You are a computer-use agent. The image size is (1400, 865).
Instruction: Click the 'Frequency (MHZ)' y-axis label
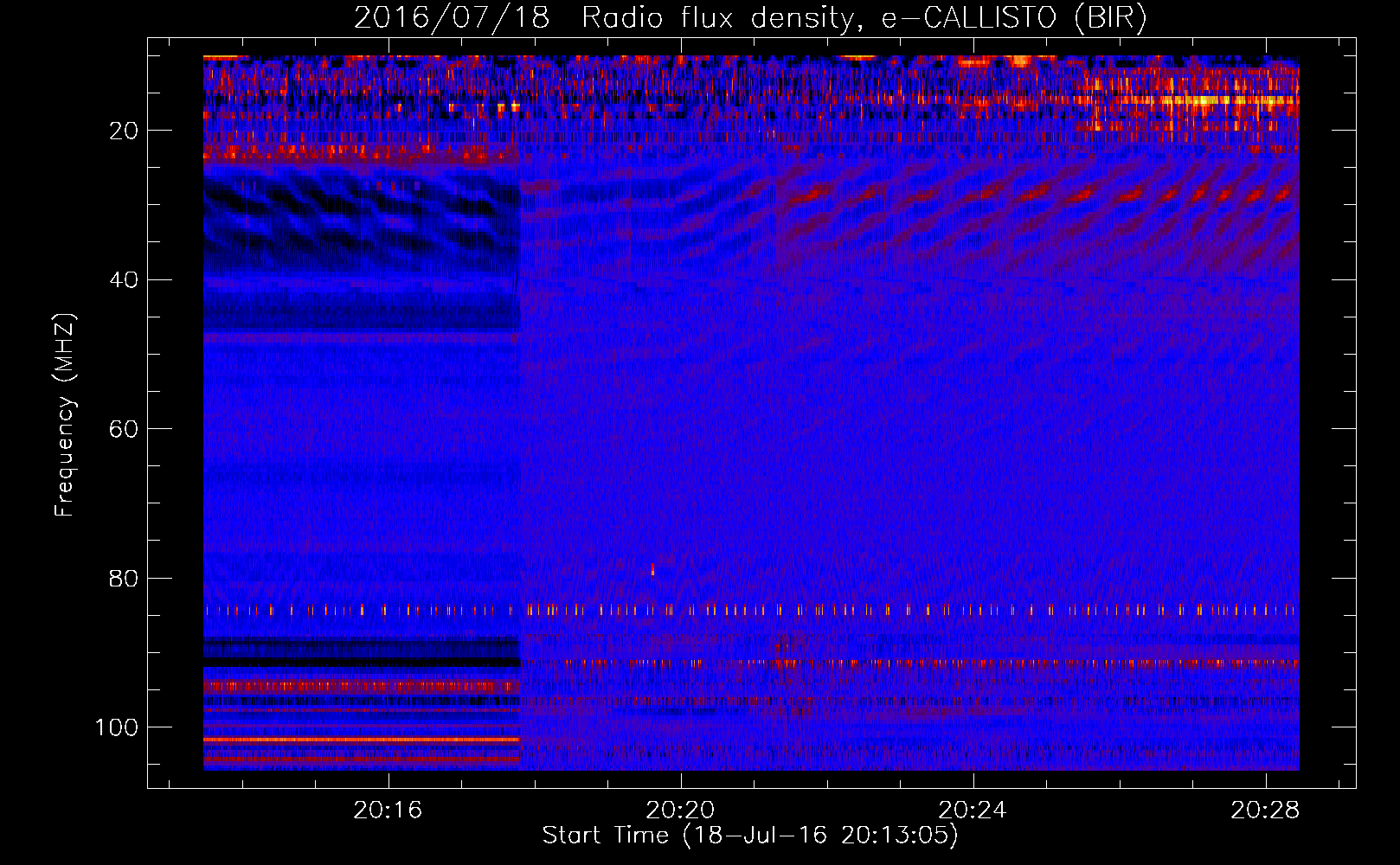pos(65,414)
